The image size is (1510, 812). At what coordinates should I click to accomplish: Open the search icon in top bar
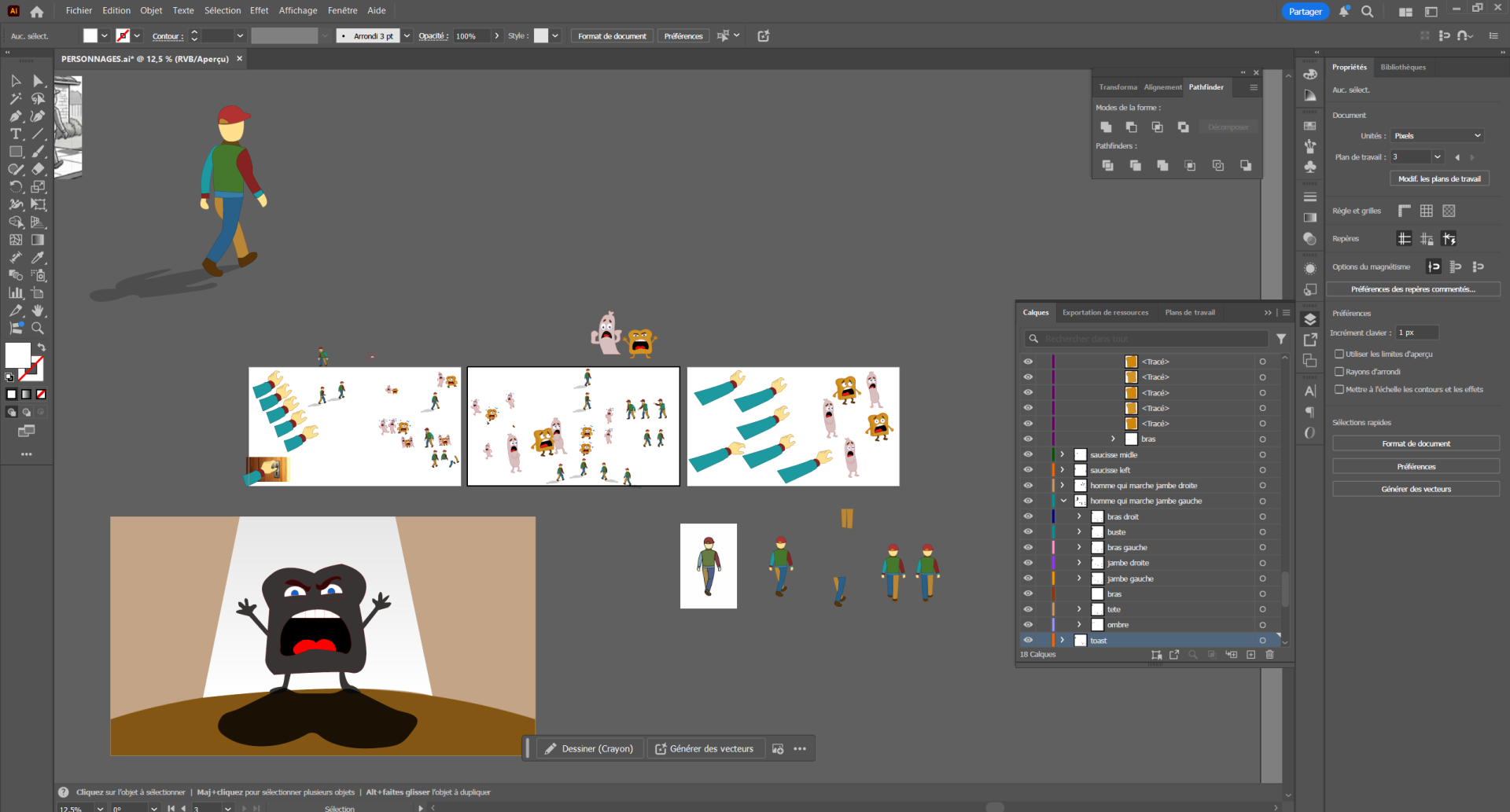tap(1368, 12)
